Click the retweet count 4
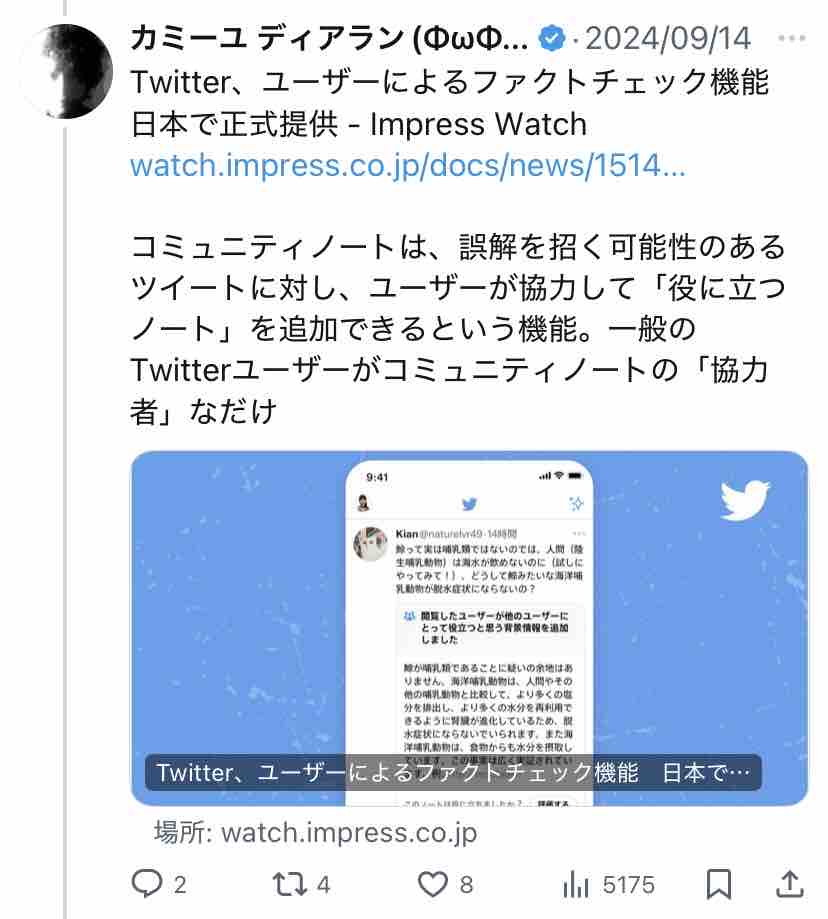This screenshot has width=828, height=919. click(x=323, y=884)
